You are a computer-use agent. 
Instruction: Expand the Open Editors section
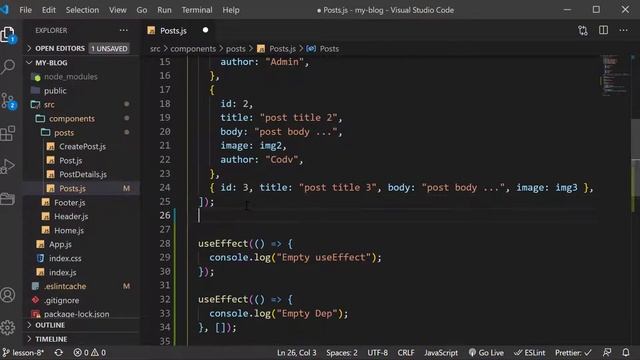[x=78, y=48]
